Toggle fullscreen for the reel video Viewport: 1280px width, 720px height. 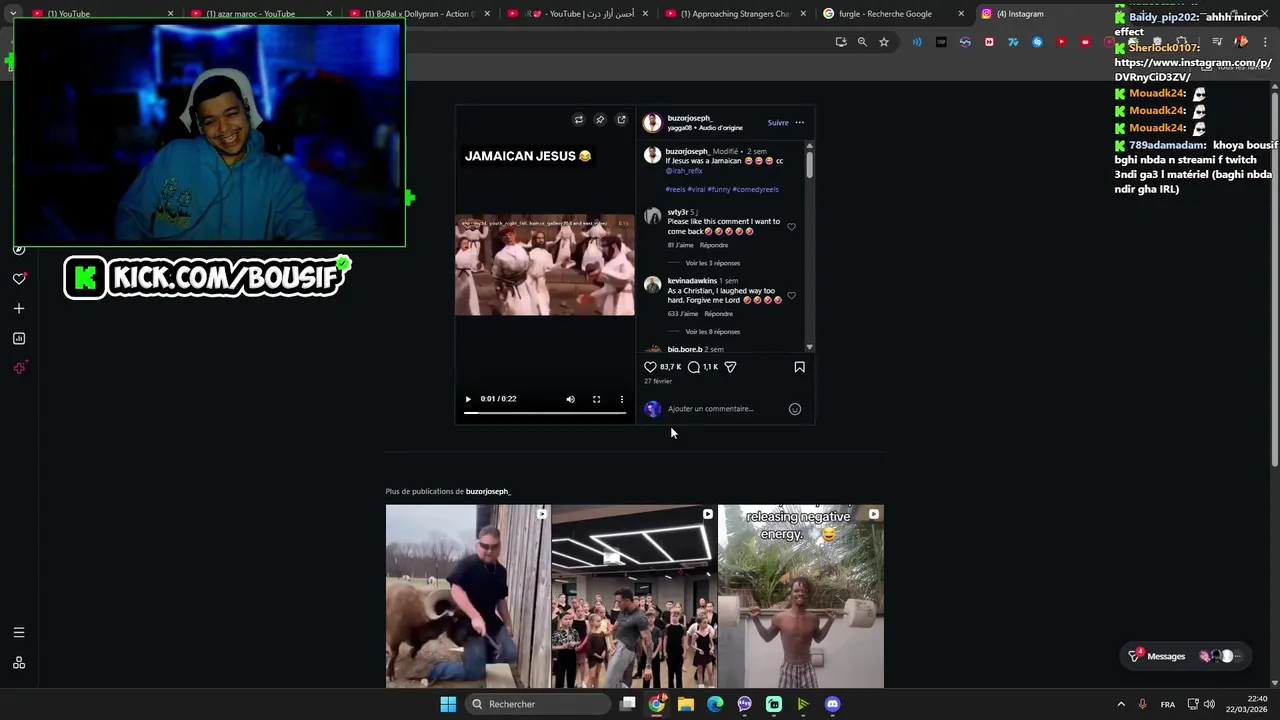coord(596,399)
